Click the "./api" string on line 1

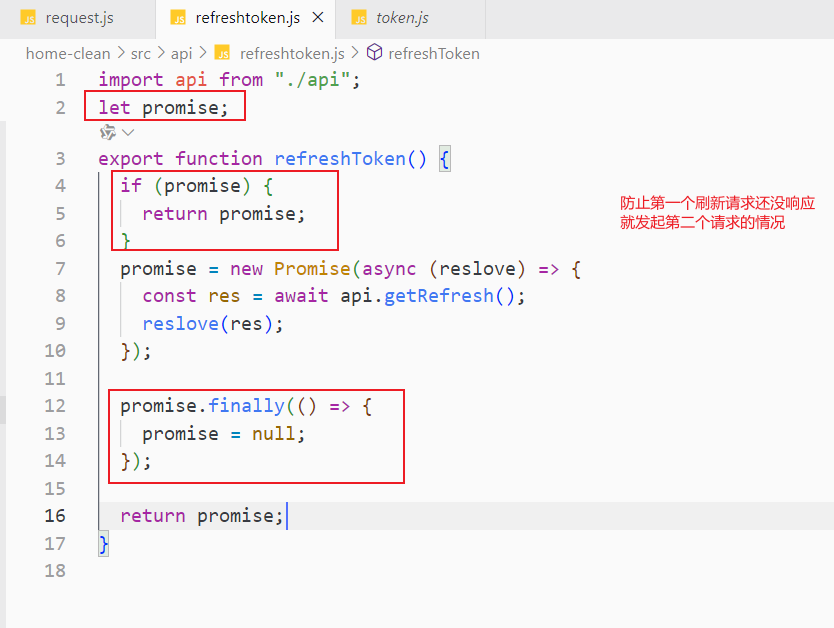click(312, 80)
